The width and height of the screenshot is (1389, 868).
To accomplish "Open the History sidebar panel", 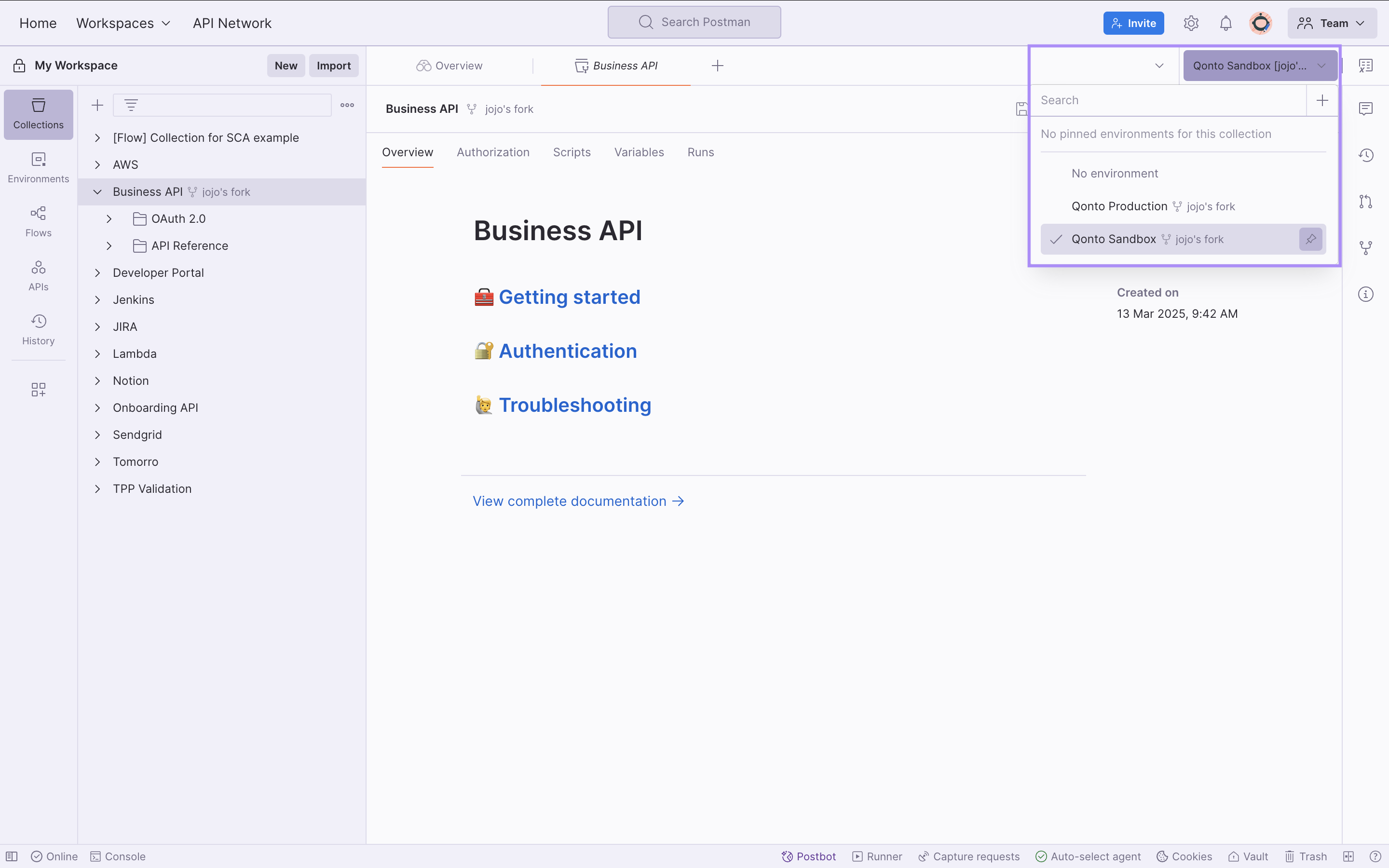I will pyautogui.click(x=39, y=329).
